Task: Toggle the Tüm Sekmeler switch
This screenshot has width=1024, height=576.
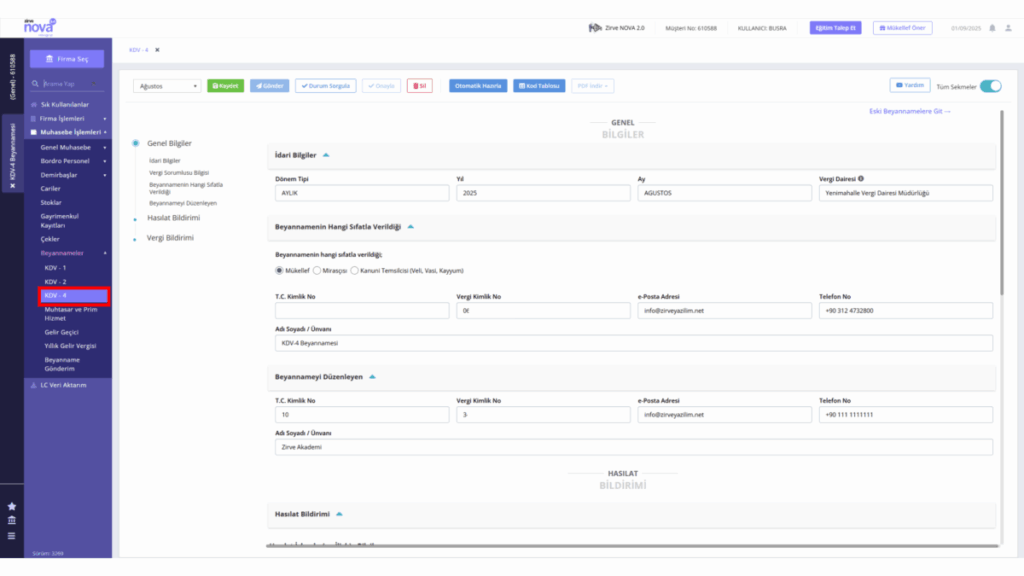Action: tap(990, 86)
